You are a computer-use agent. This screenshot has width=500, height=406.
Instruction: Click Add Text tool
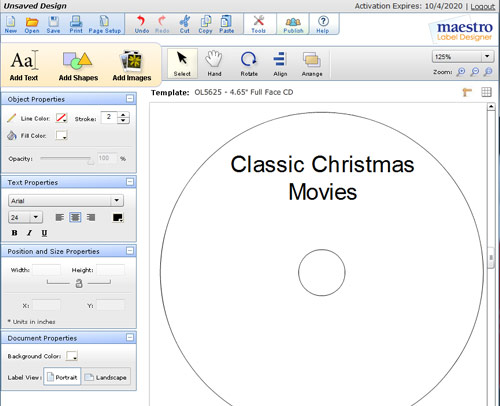click(x=24, y=66)
